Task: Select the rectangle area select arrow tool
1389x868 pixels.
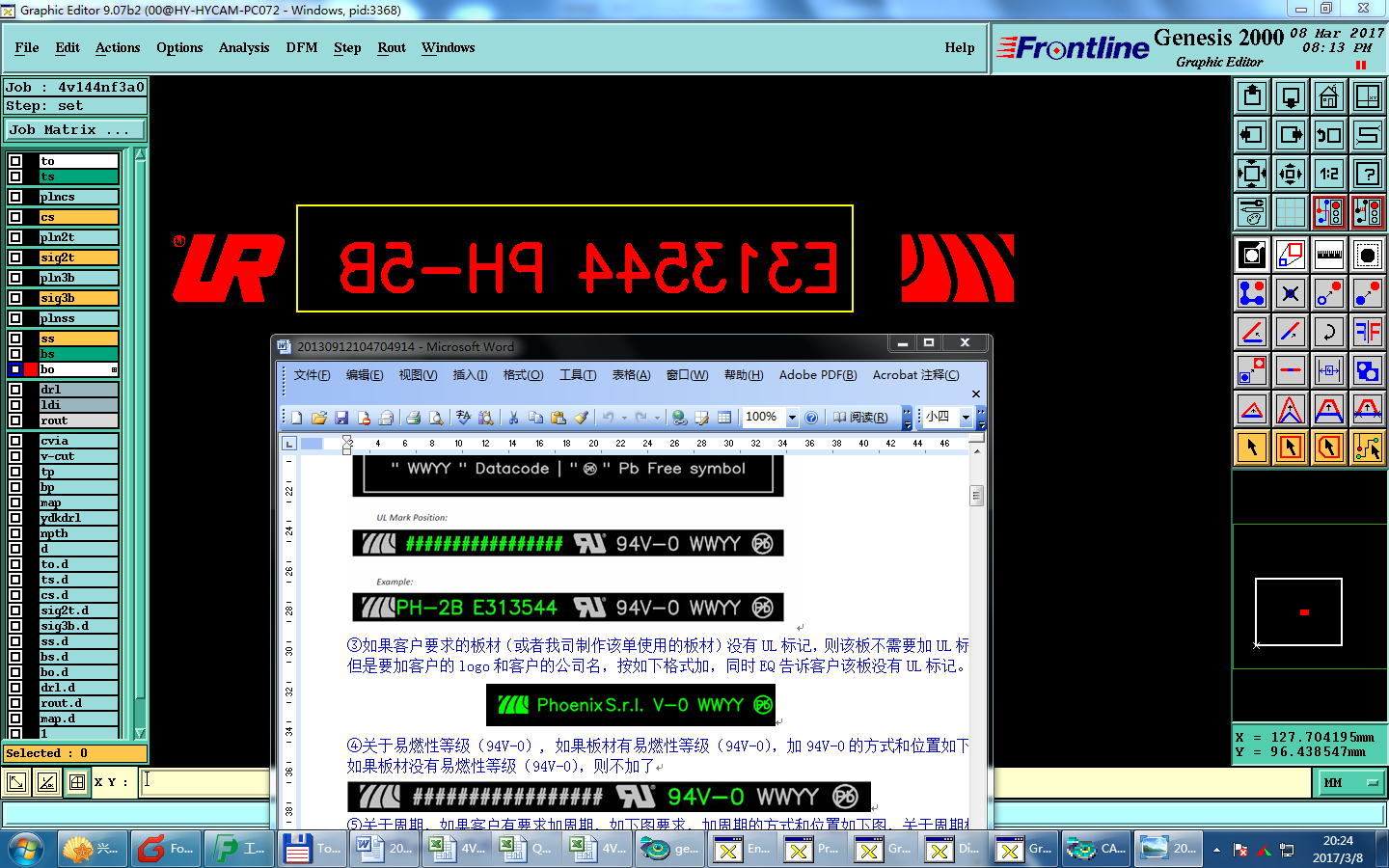Action: [1291, 448]
